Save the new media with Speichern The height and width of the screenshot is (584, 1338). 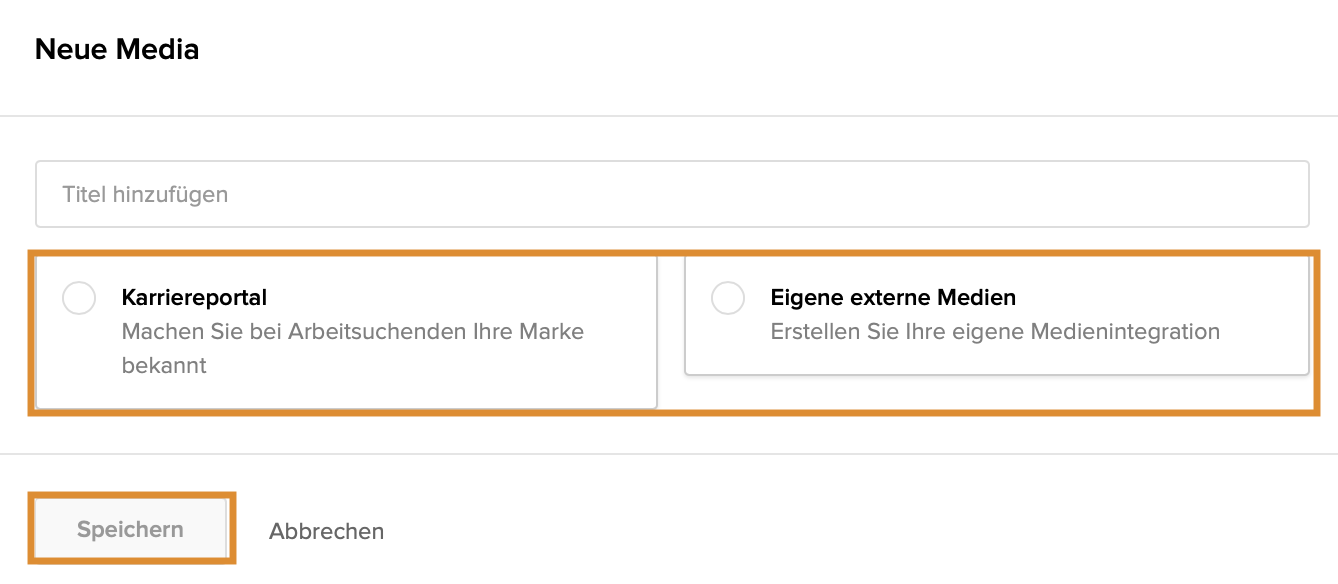tap(130, 529)
